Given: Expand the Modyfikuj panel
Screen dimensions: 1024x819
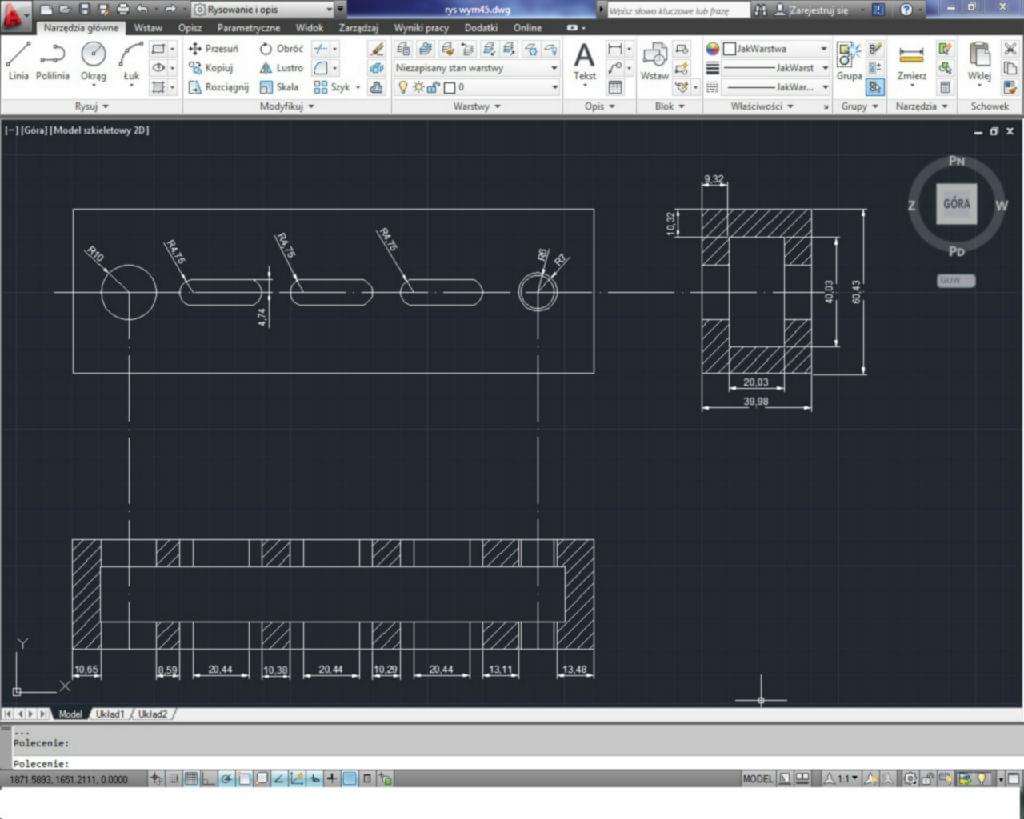Looking at the screenshot, I should [287, 106].
